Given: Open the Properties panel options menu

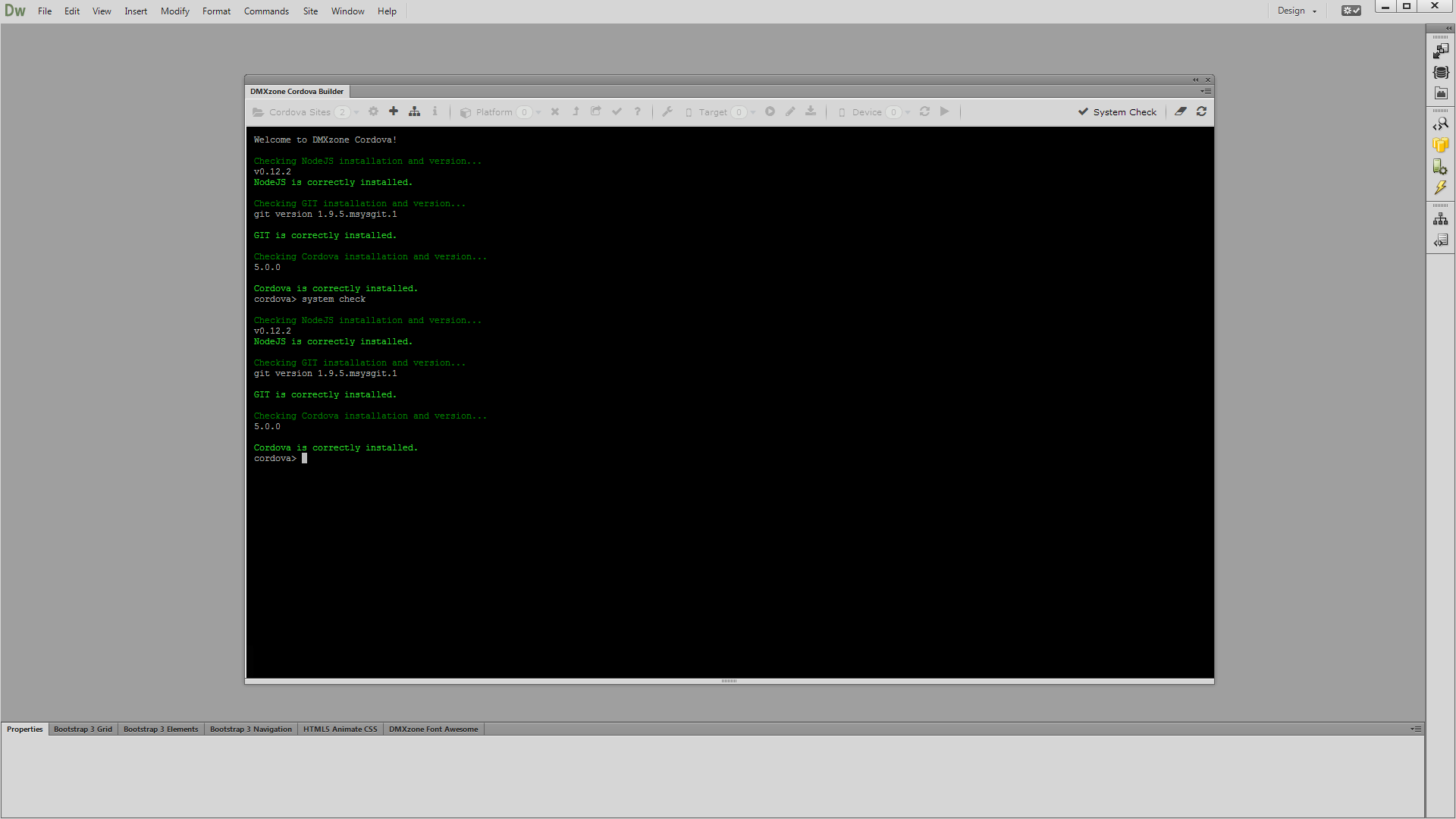Looking at the screenshot, I should pos(1415,729).
